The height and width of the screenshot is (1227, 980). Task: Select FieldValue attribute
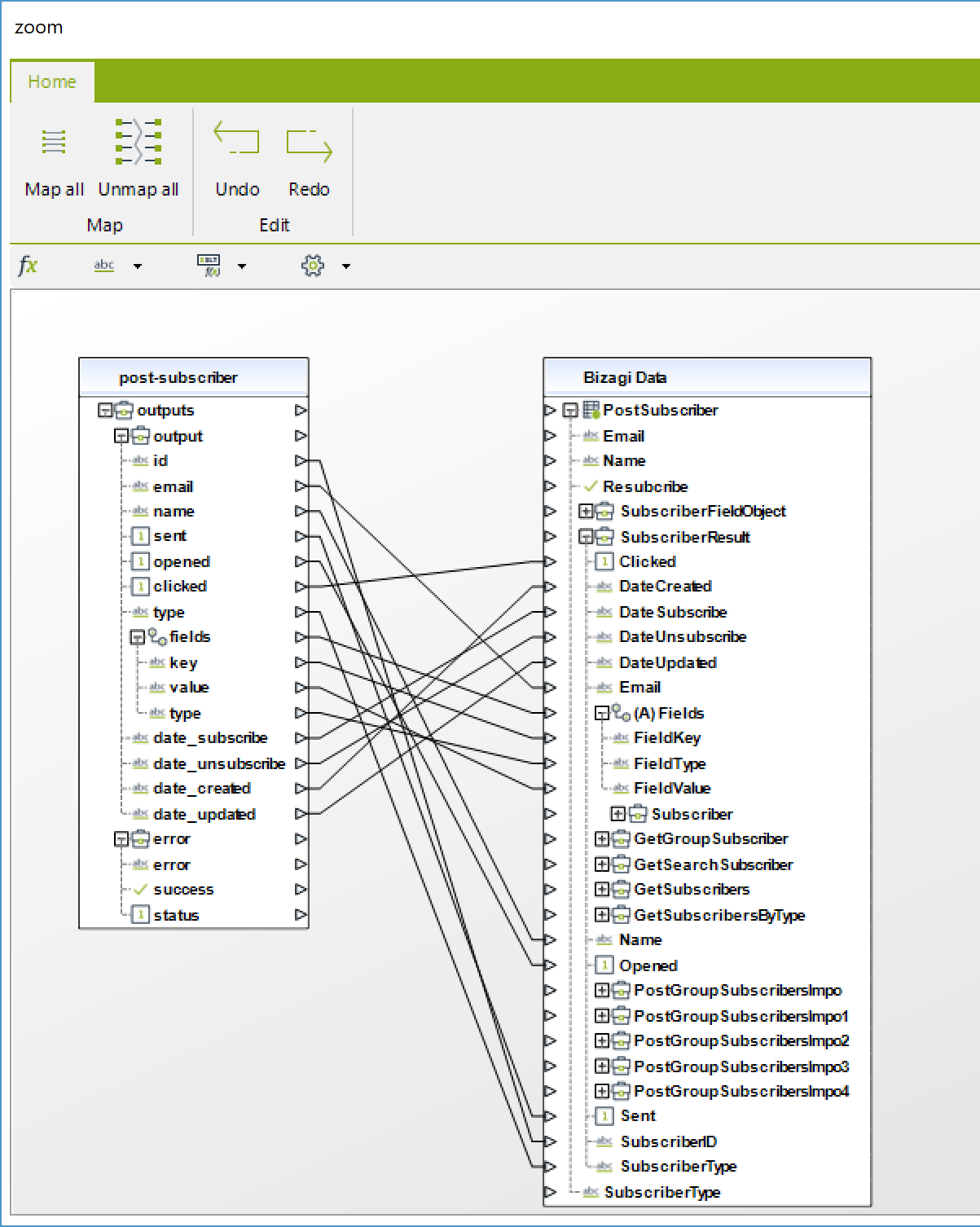coord(672,789)
